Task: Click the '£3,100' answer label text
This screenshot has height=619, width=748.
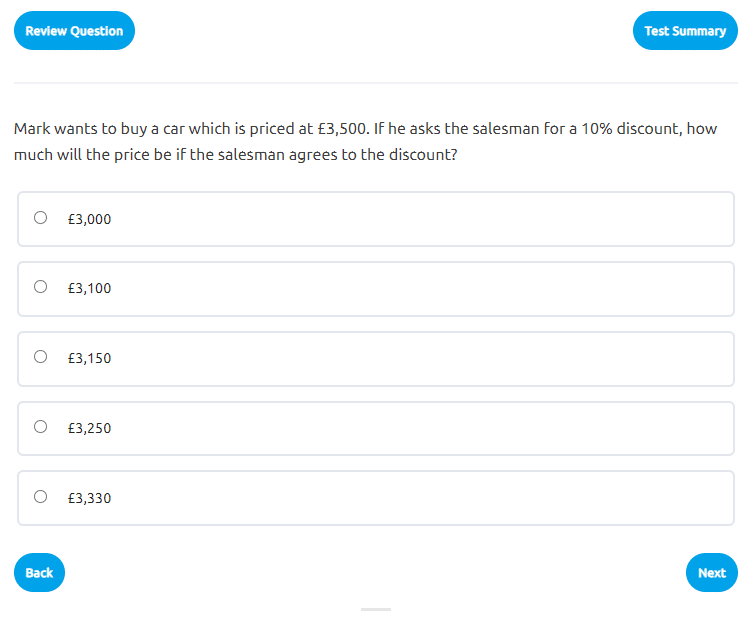Action: click(89, 289)
